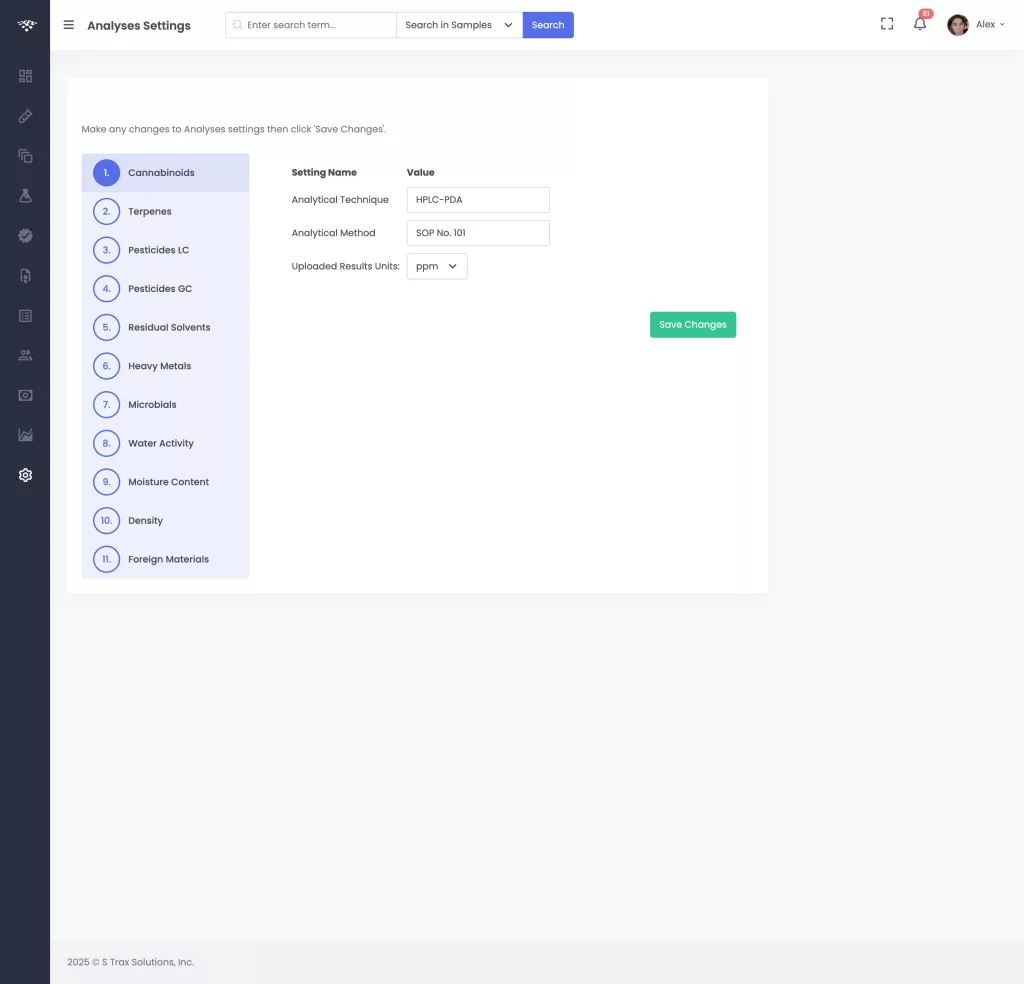The image size is (1024, 984).
Task: Select the Density tab
Action: 165,520
